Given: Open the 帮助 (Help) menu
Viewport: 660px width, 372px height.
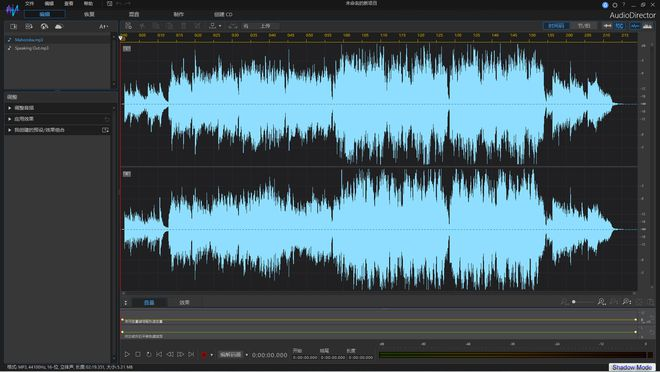Looking at the screenshot, I should pyautogui.click(x=88, y=3).
